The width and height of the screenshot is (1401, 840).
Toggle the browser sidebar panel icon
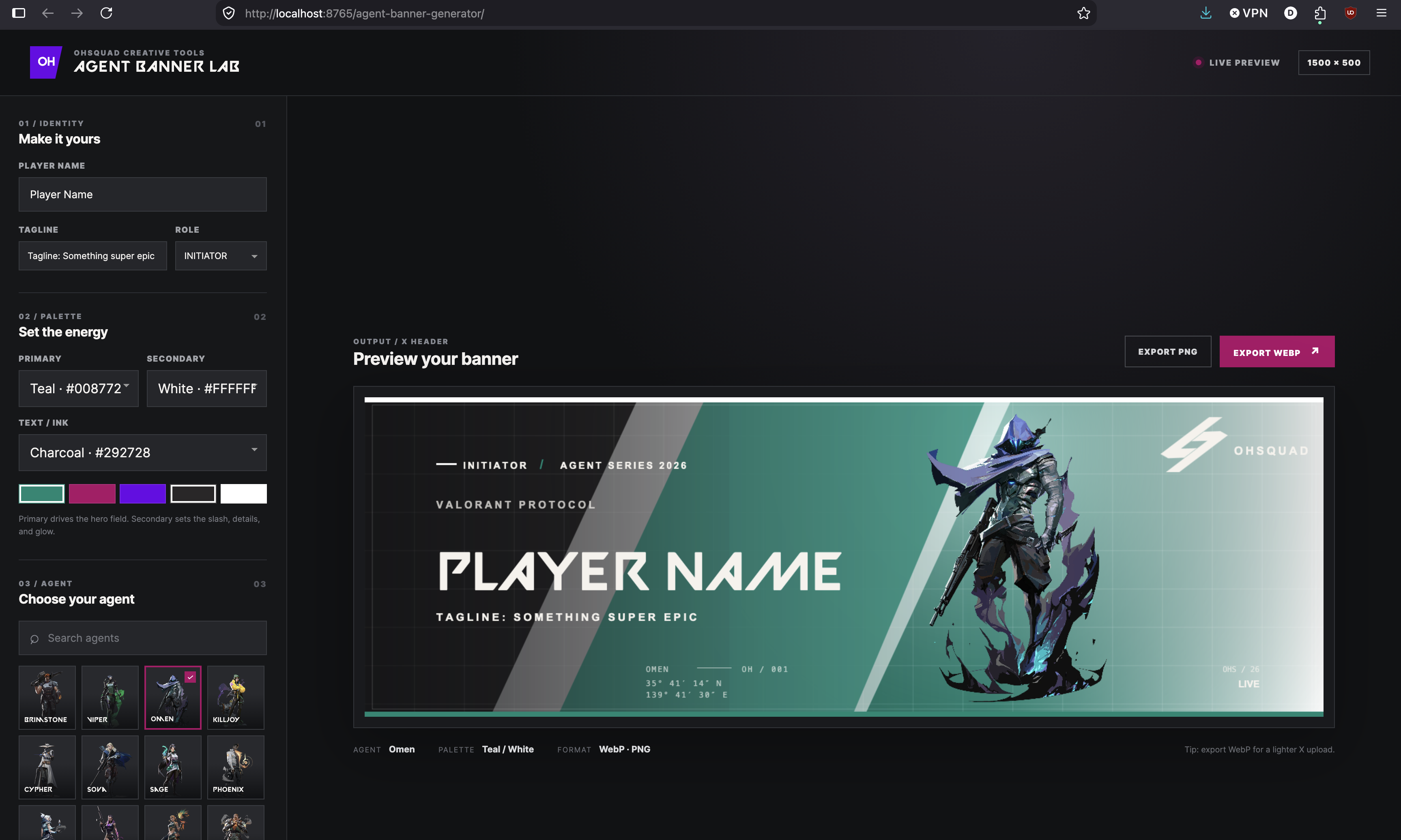19,13
